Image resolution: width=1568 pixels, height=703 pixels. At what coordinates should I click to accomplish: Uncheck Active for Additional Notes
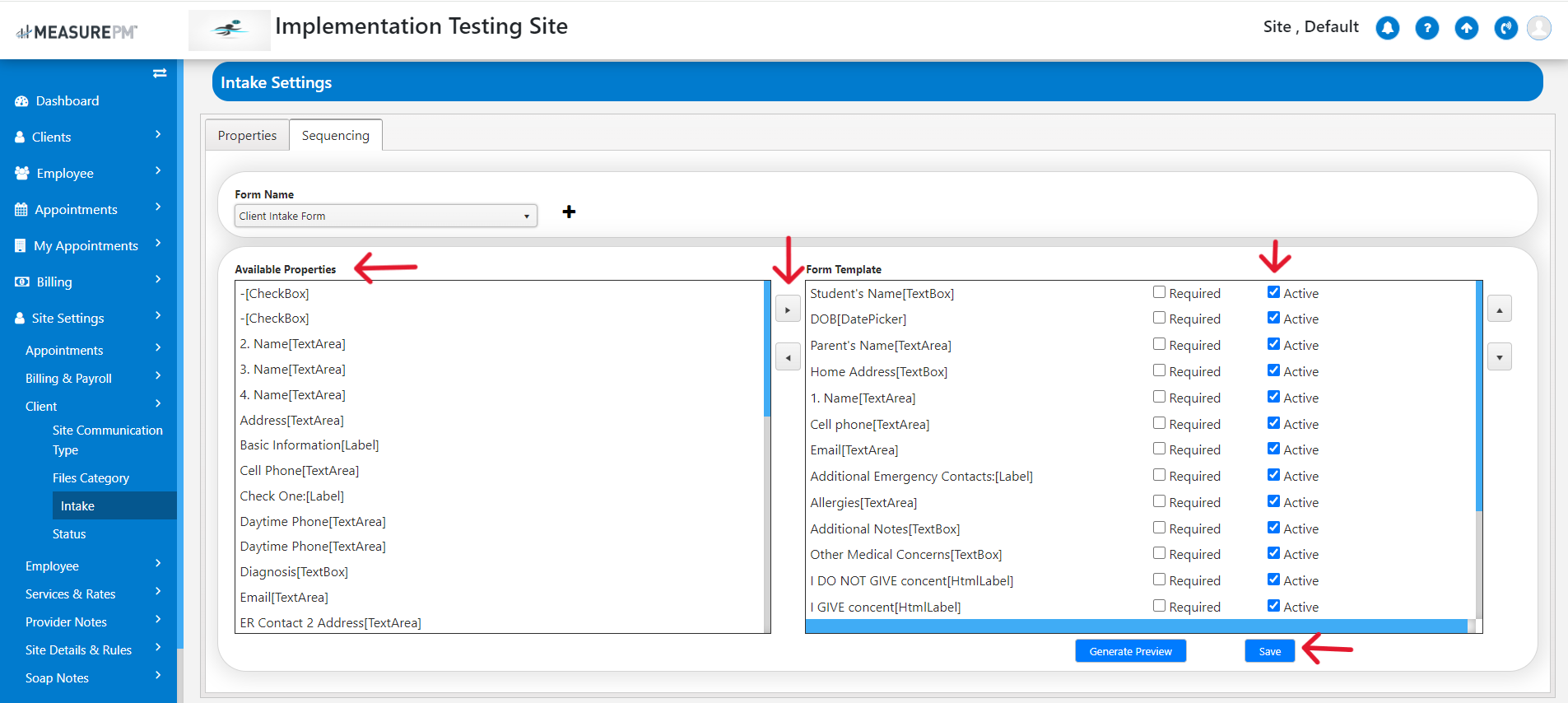pos(1274,528)
